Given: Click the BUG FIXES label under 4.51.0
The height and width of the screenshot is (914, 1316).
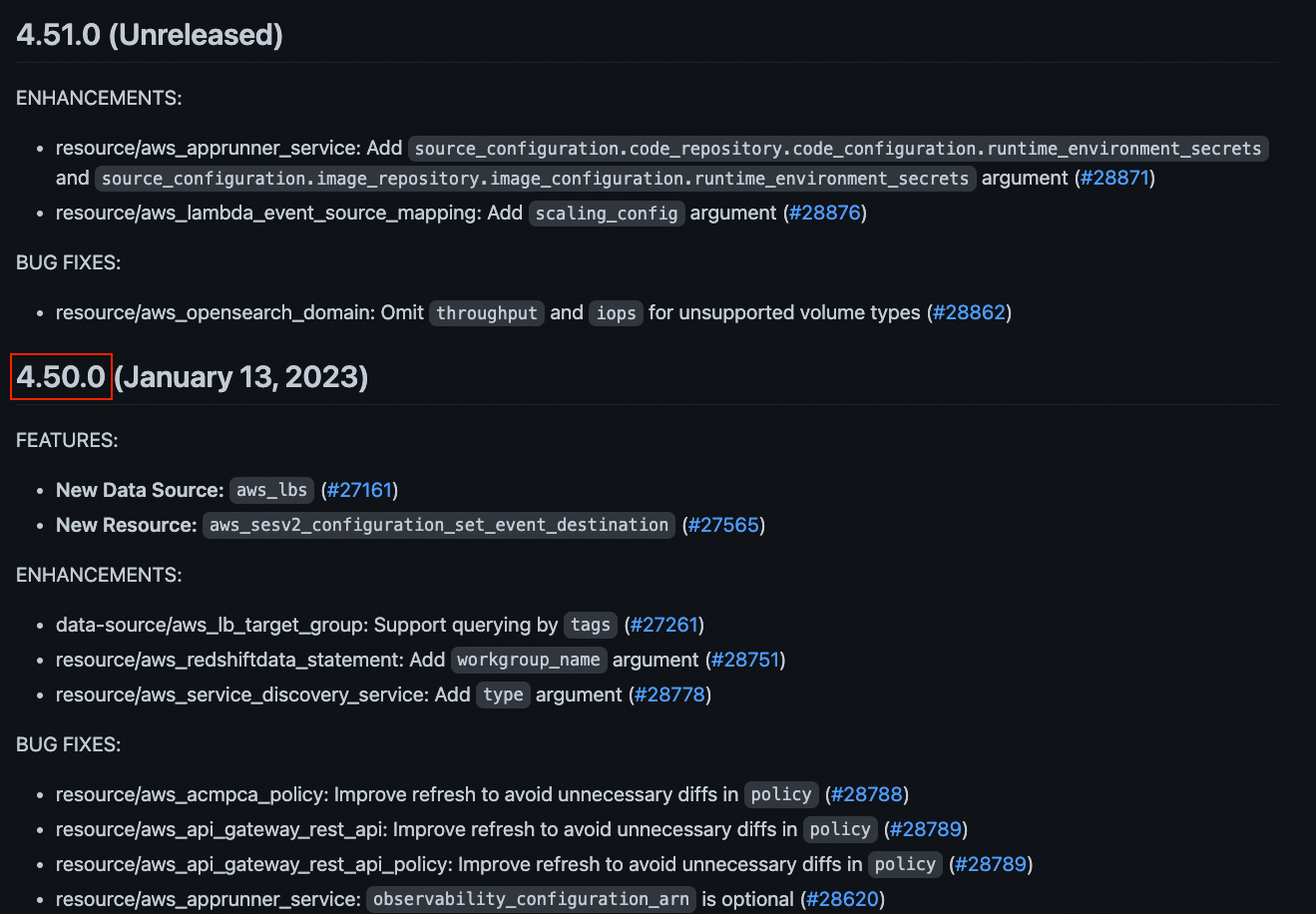Looking at the screenshot, I should [68, 263].
